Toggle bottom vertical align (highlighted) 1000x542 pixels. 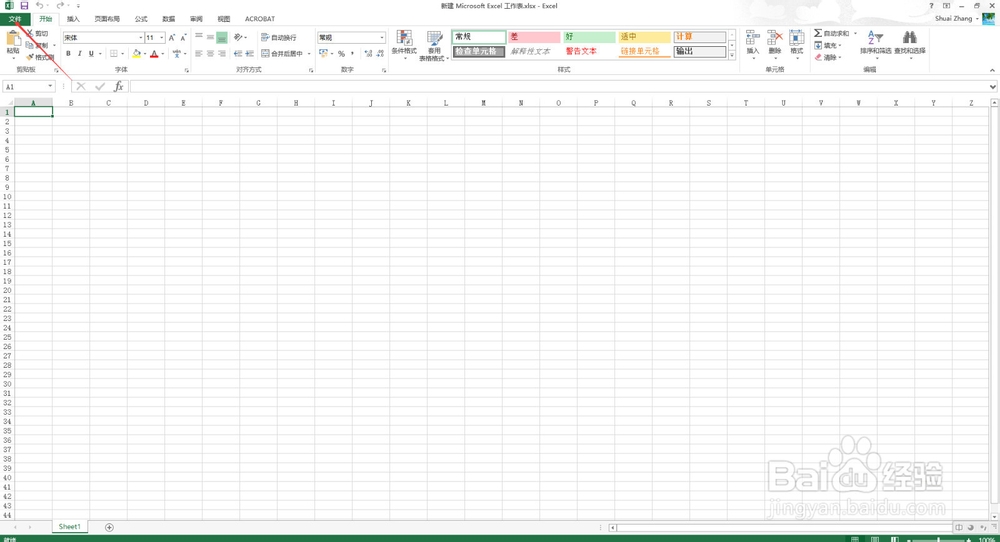pos(222,38)
